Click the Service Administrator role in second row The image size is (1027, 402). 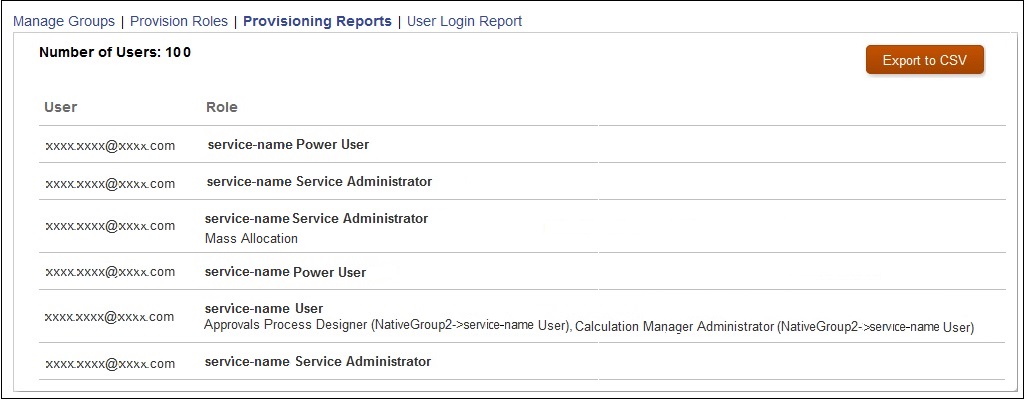319,182
